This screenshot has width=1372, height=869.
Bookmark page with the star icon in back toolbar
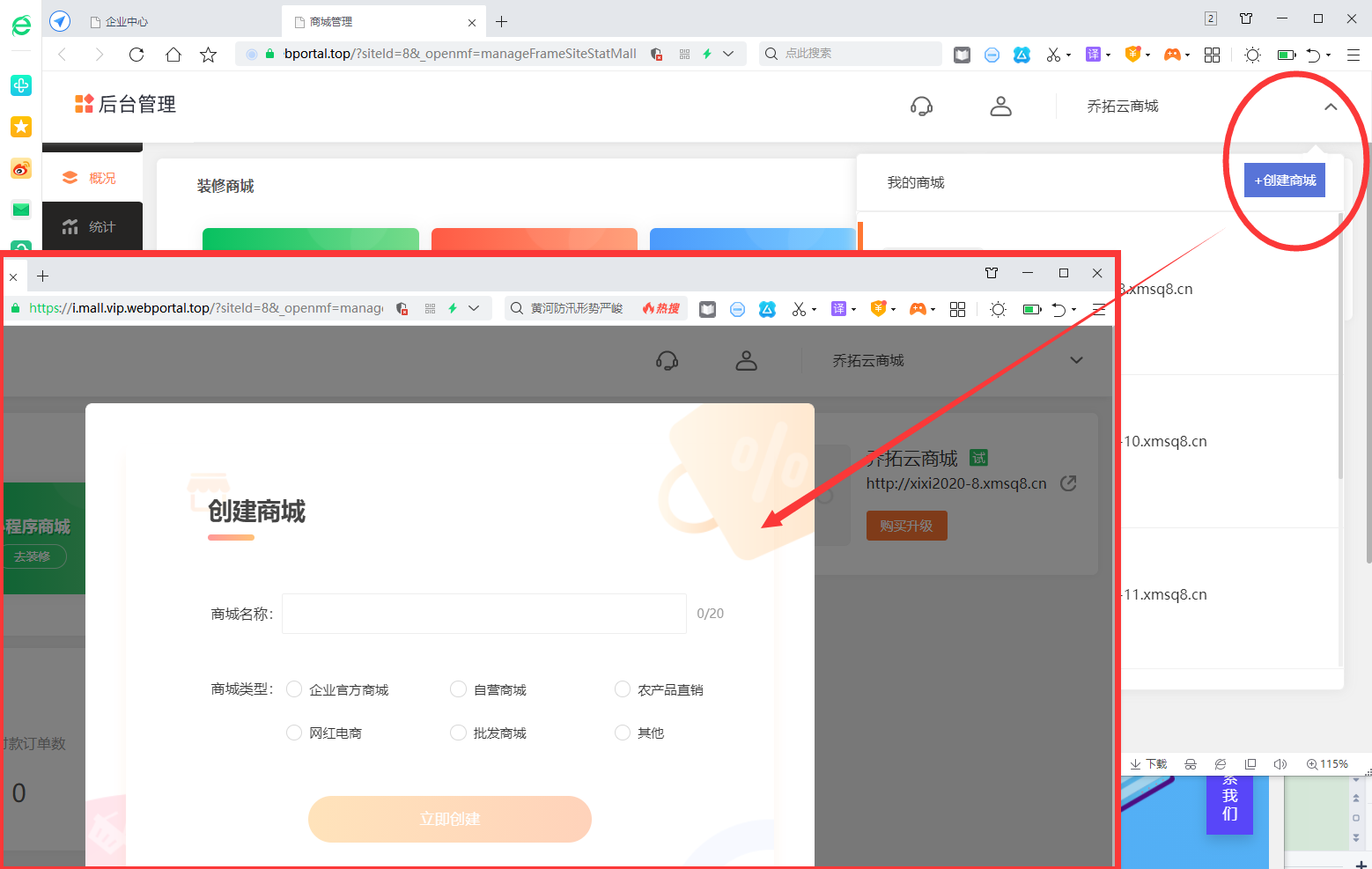click(209, 55)
